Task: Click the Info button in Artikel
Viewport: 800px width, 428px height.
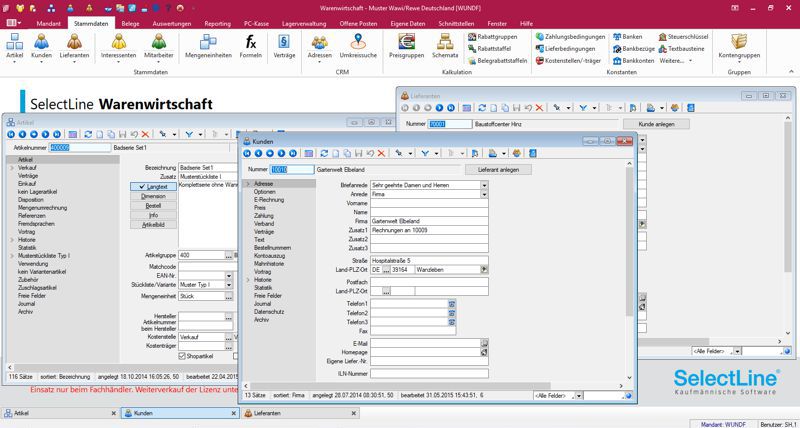Action: click(x=154, y=215)
